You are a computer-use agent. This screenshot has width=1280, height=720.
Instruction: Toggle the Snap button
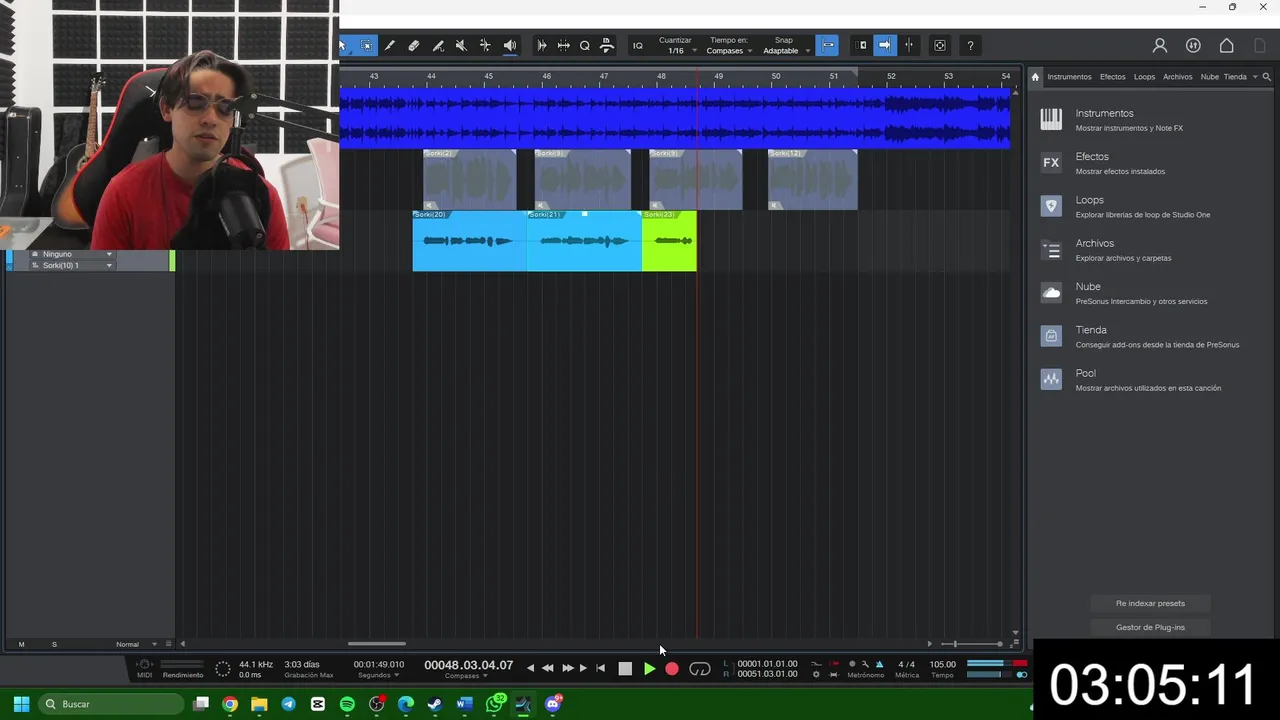tap(828, 45)
